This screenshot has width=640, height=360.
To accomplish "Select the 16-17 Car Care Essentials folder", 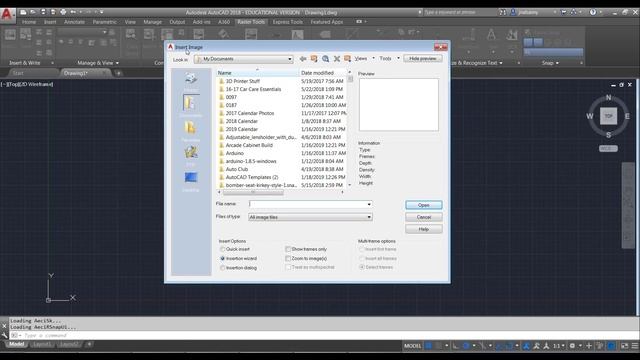I will click(253, 89).
